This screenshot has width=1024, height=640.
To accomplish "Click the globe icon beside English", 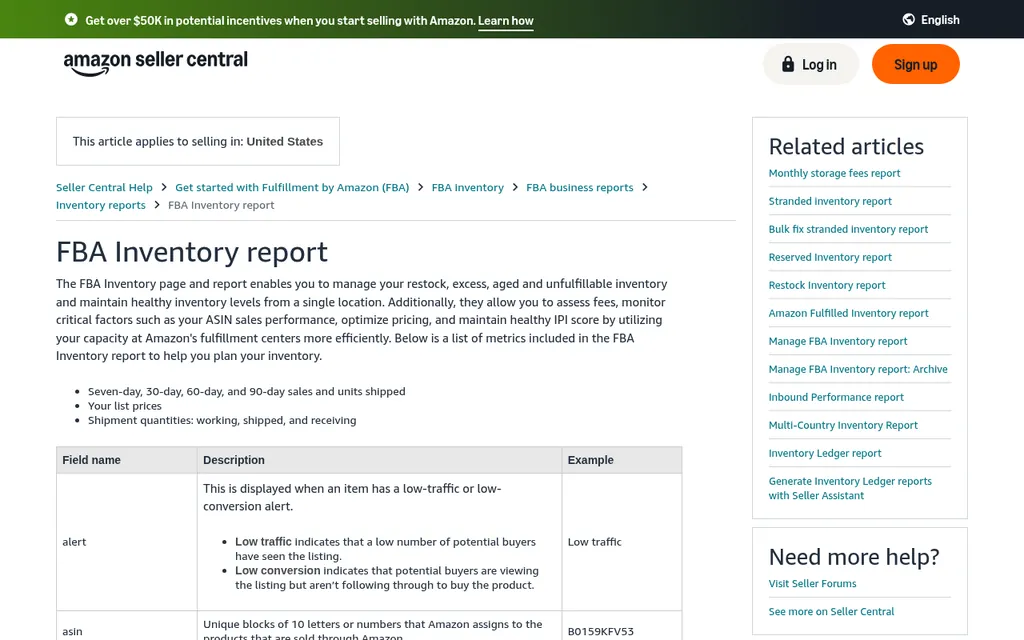I will coord(908,20).
